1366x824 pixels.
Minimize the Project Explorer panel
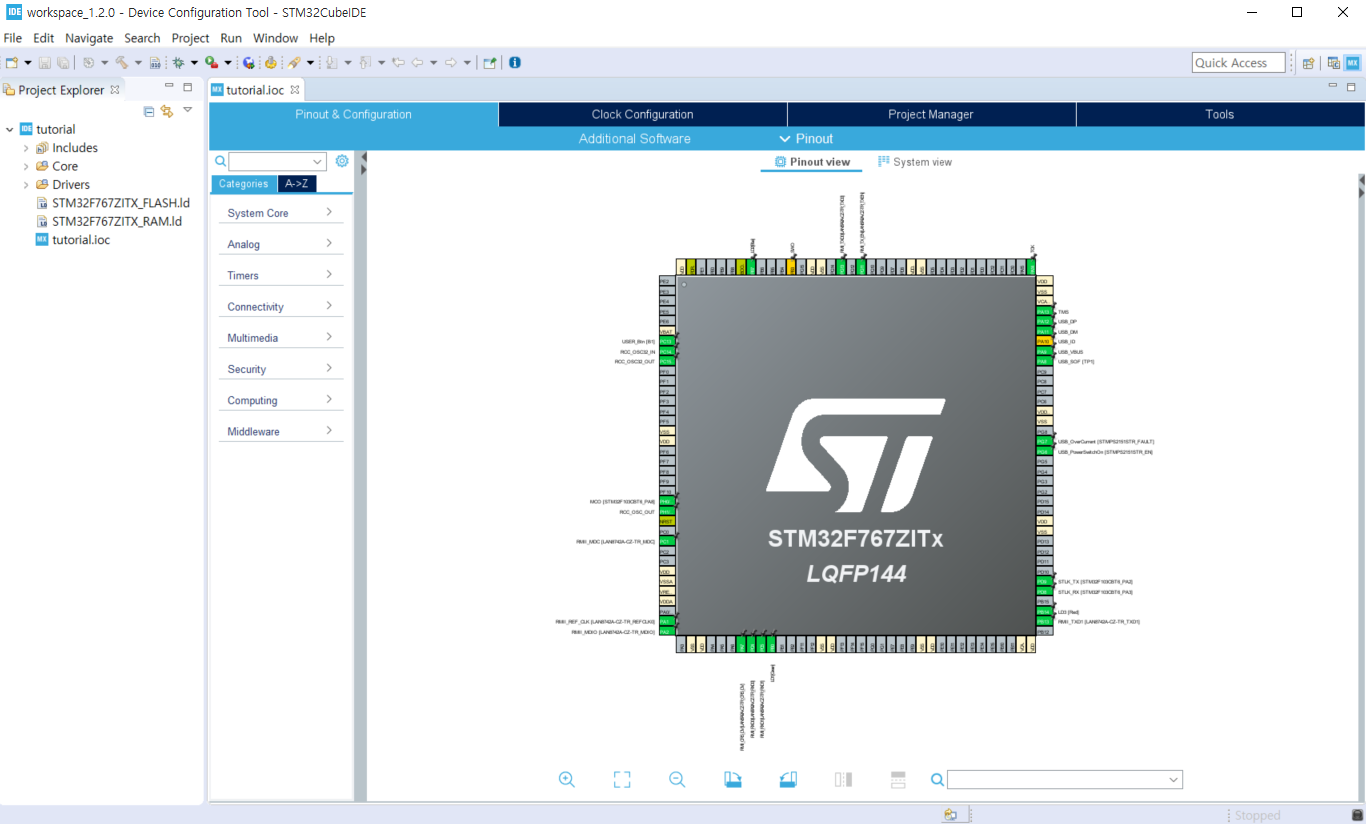[x=169, y=87]
